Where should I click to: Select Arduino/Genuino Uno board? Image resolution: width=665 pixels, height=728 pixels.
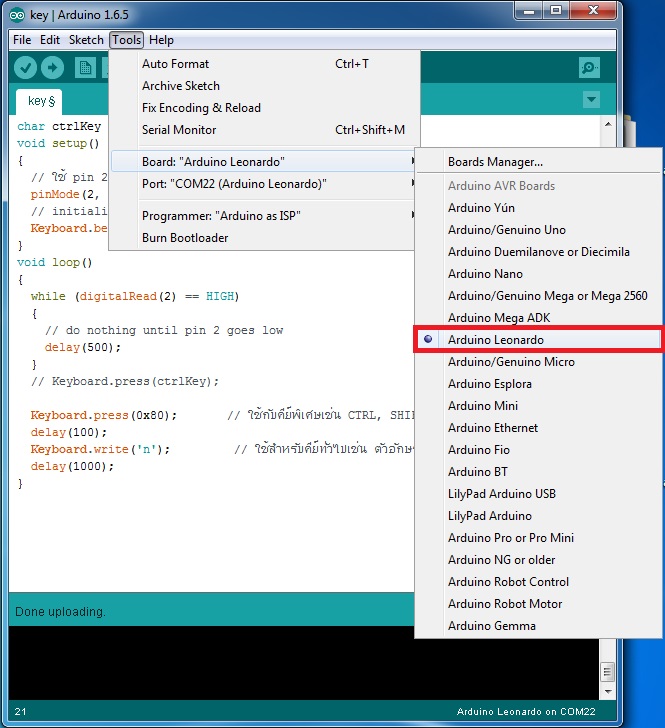coord(538,230)
